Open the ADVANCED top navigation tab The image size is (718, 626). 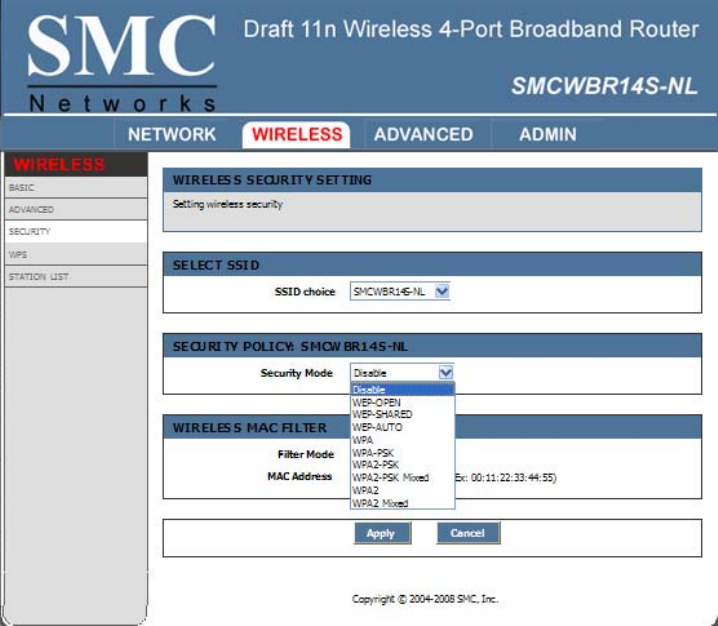pyautogui.click(x=423, y=134)
